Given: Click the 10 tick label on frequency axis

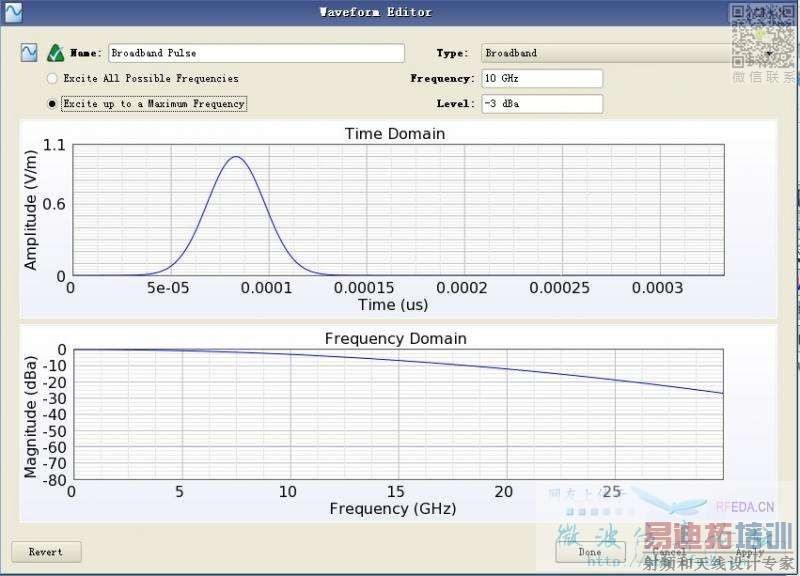Looking at the screenshot, I should click(x=288, y=492).
